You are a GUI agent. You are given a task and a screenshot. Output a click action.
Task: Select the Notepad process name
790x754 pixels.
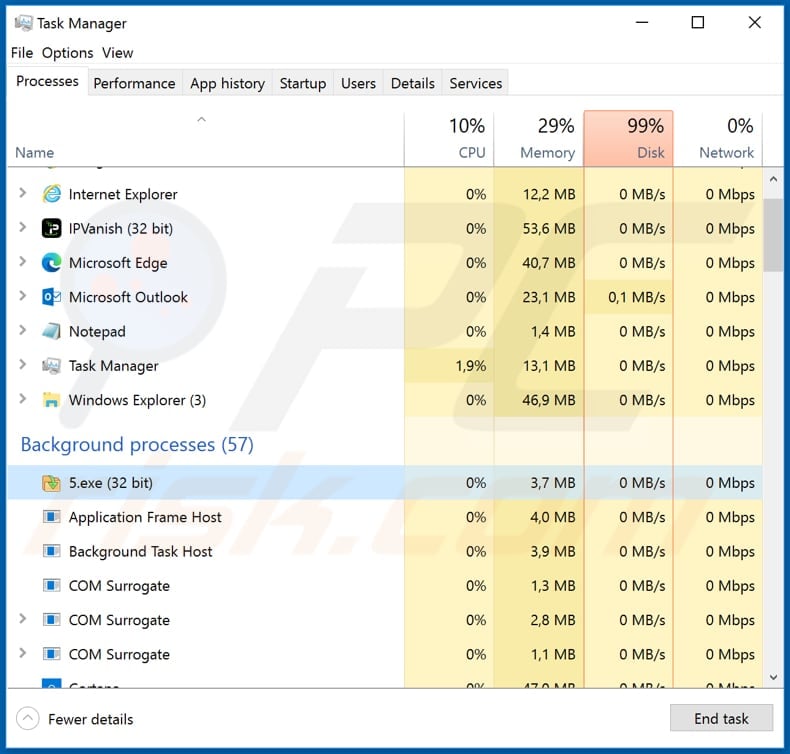point(97,331)
